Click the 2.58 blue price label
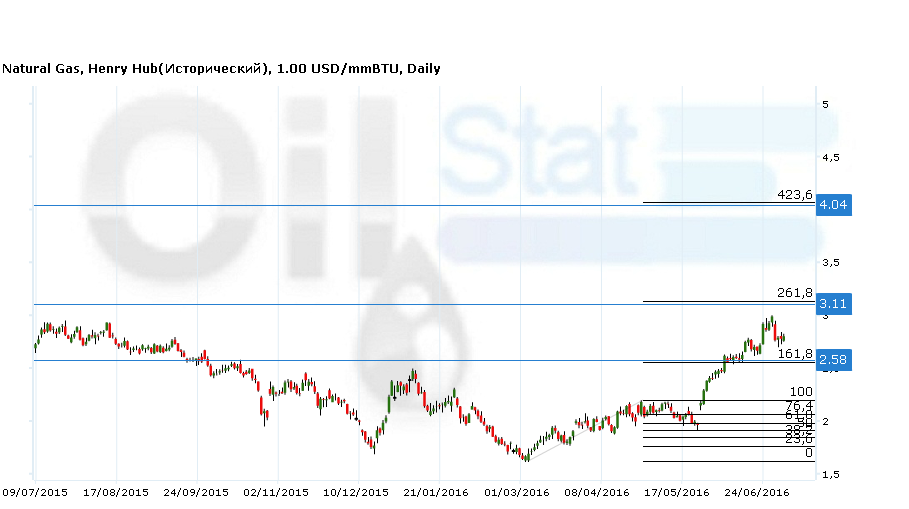The width and height of the screenshot is (909, 509). [833, 360]
